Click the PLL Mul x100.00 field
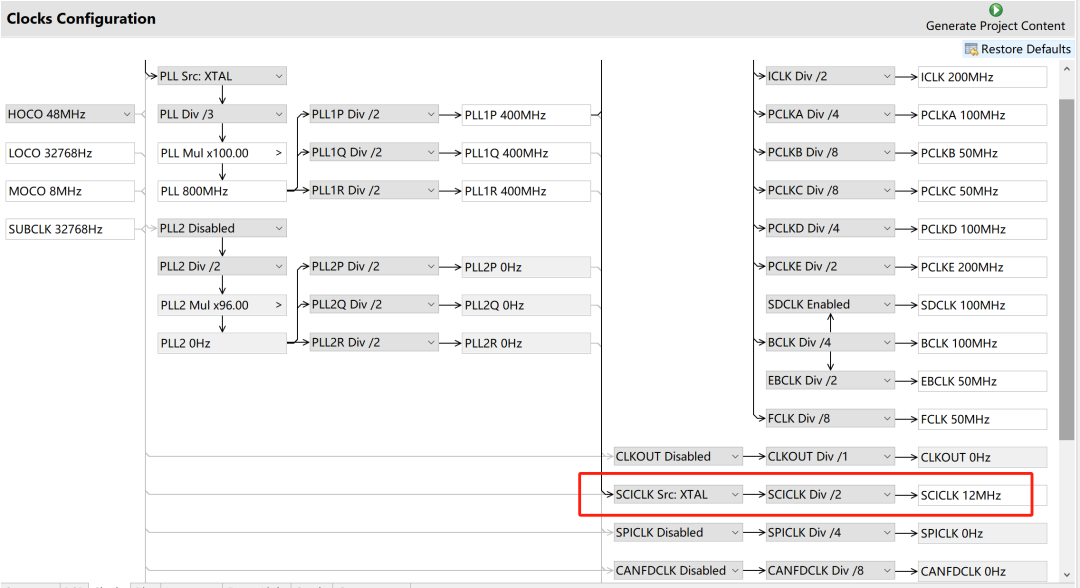 pyautogui.click(x=222, y=153)
